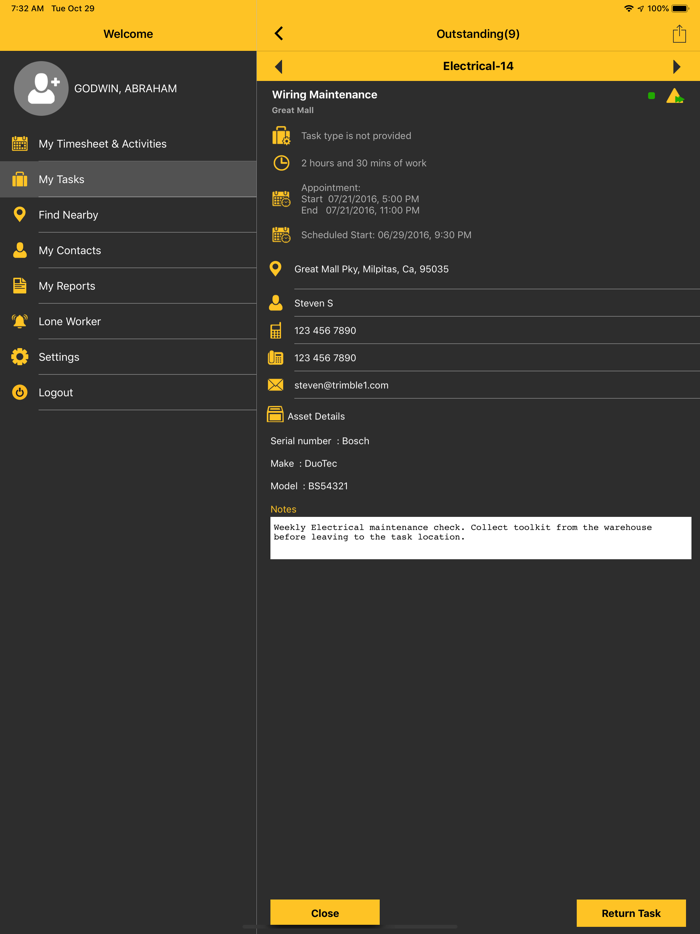Open Lone Worker menu item

click(128, 322)
